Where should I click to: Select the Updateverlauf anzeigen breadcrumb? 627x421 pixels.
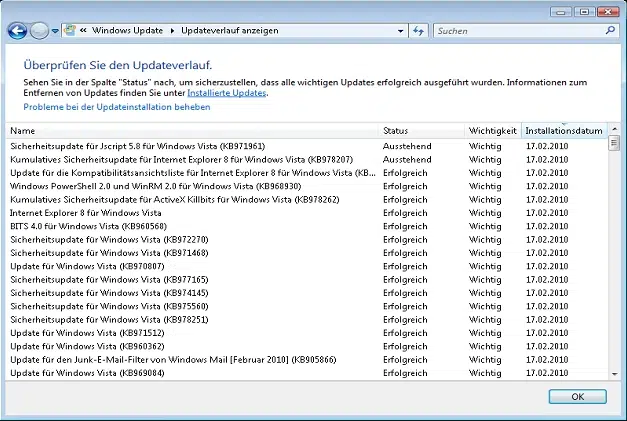[230, 30]
